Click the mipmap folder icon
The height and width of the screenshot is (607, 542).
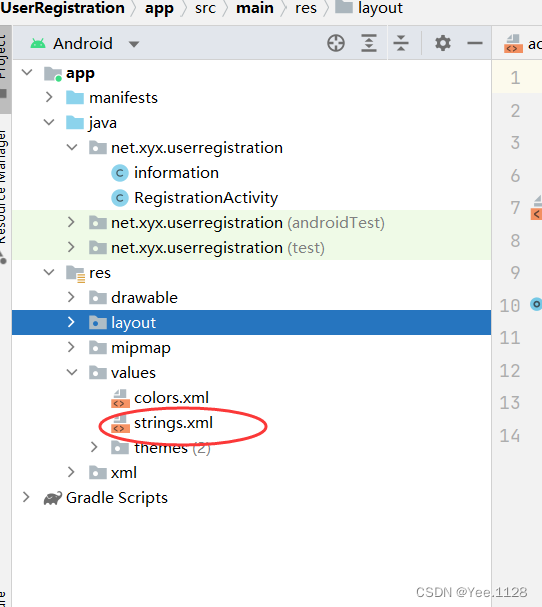point(98,347)
